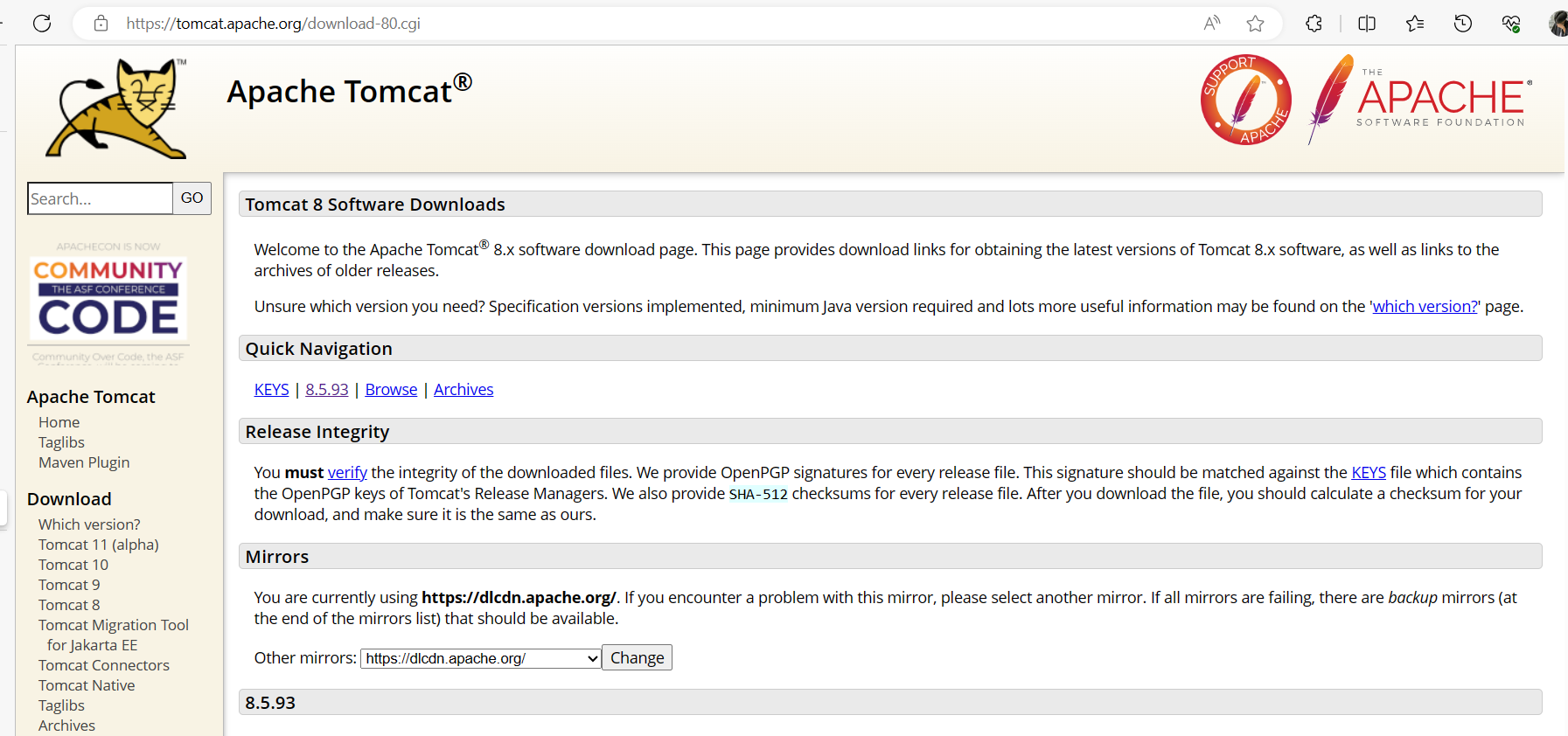Viewport: 1568px width, 736px height.
Task: Open Taglibs under Apache Tomcat
Action: pyautogui.click(x=61, y=442)
